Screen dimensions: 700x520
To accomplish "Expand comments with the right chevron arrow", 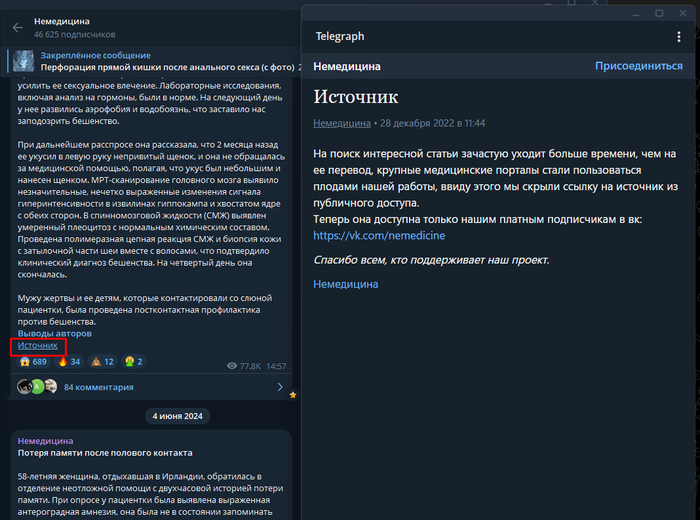I will coord(279,387).
